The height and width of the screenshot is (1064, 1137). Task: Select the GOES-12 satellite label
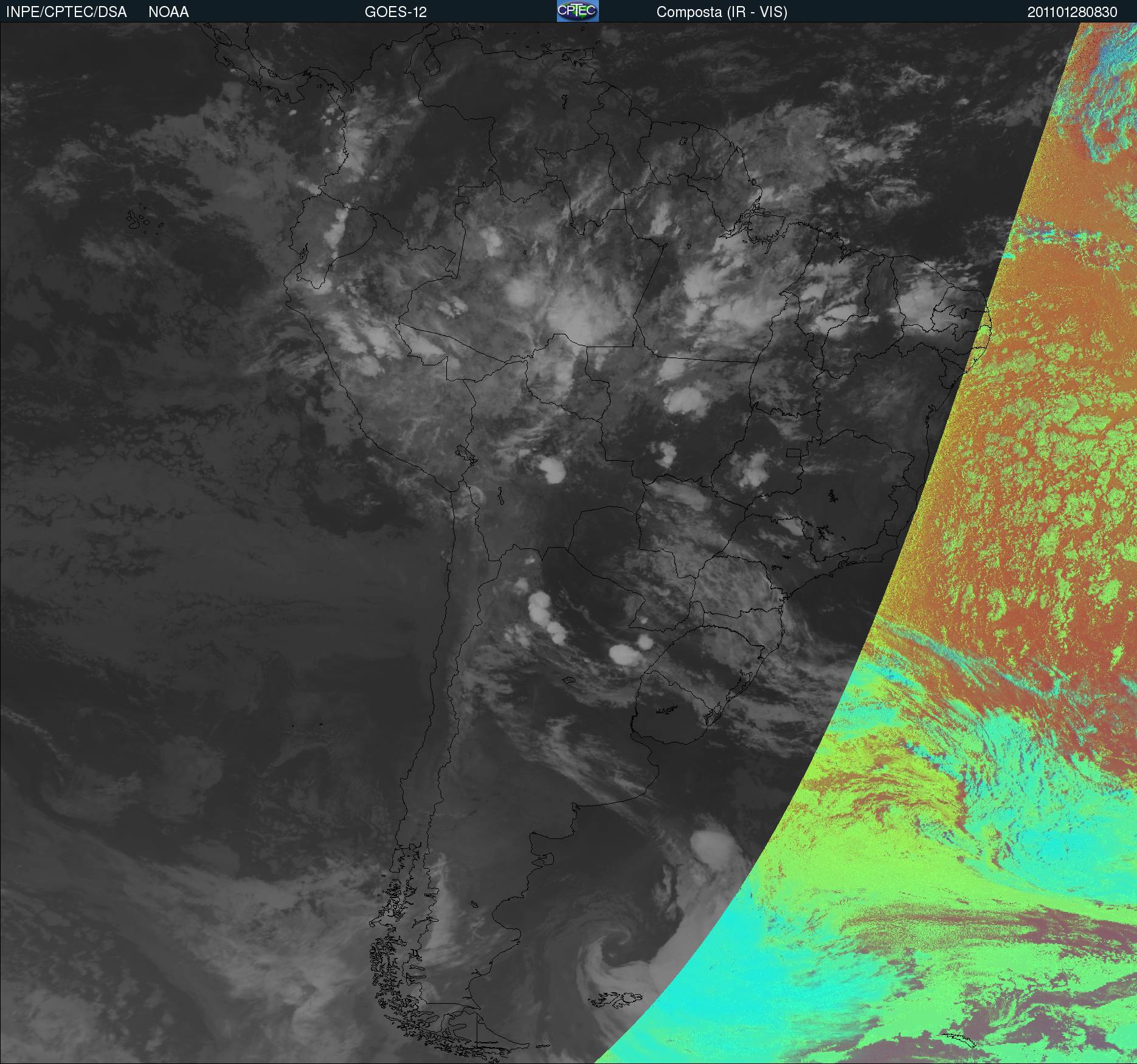click(396, 12)
